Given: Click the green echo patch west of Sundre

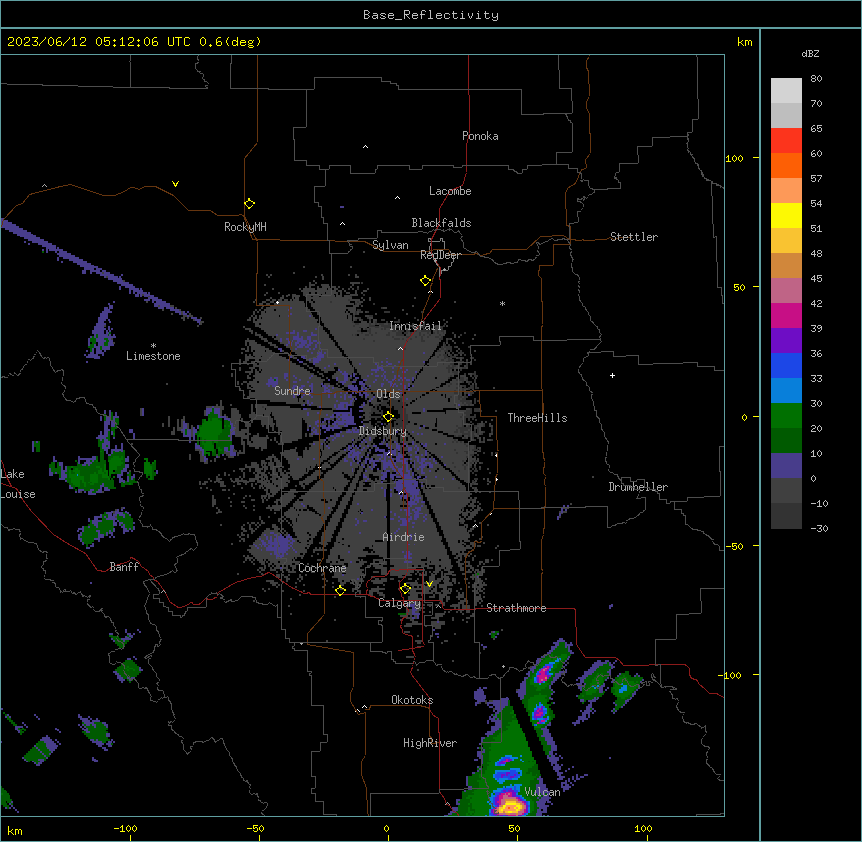Looking at the screenshot, I should pyautogui.click(x=214, y=434).
